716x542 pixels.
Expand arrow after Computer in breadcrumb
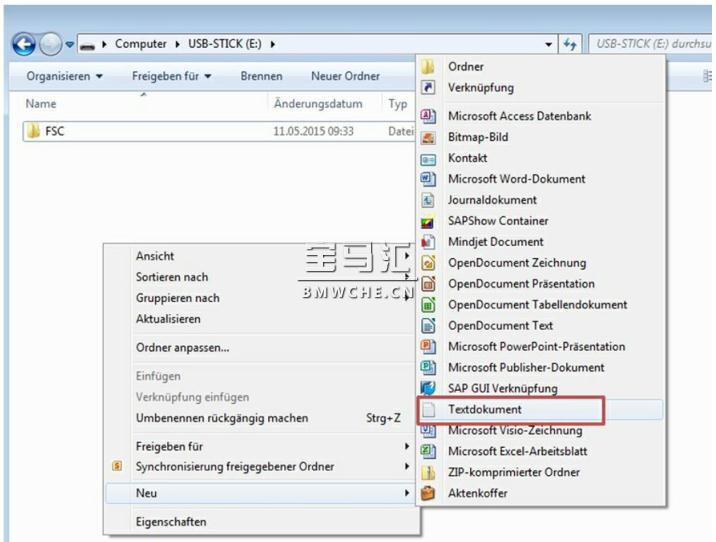click(x=177, y=44)
